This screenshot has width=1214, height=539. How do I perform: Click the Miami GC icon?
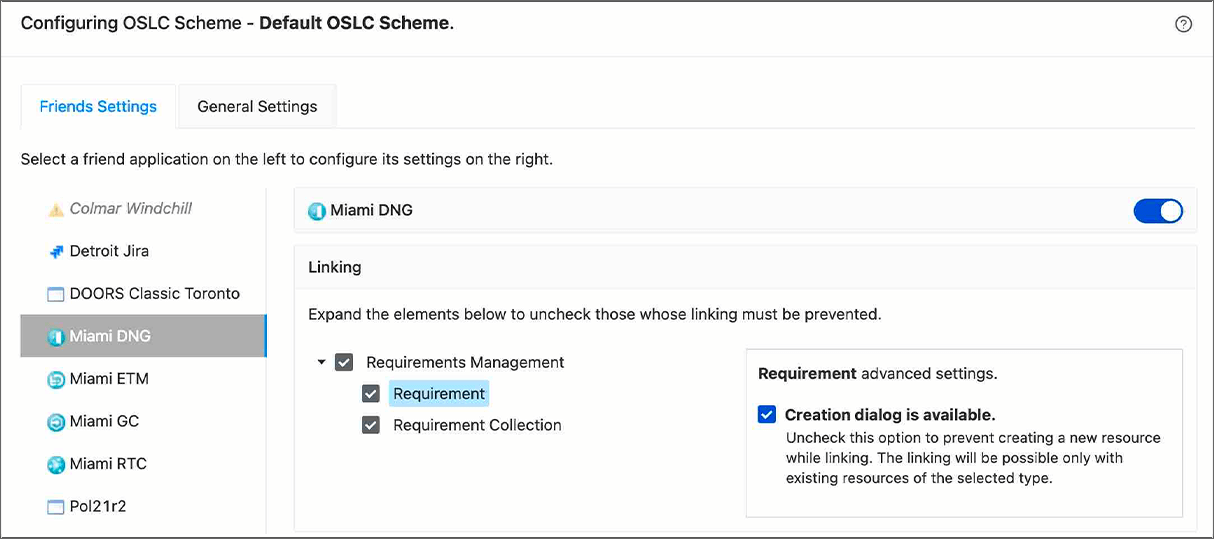tap(56, 422)
